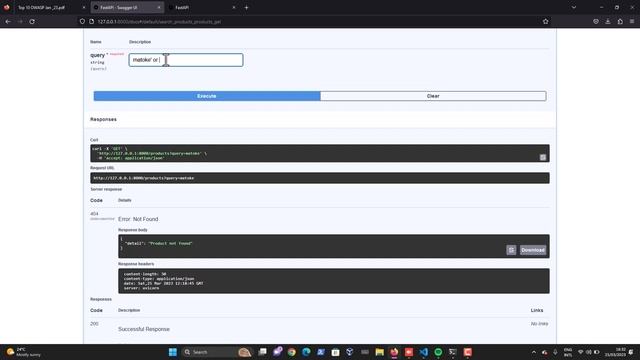This screenshot has height=360, width=640.
Task: Open the Teams chat icon on taskbar
Action: [278, 351]
